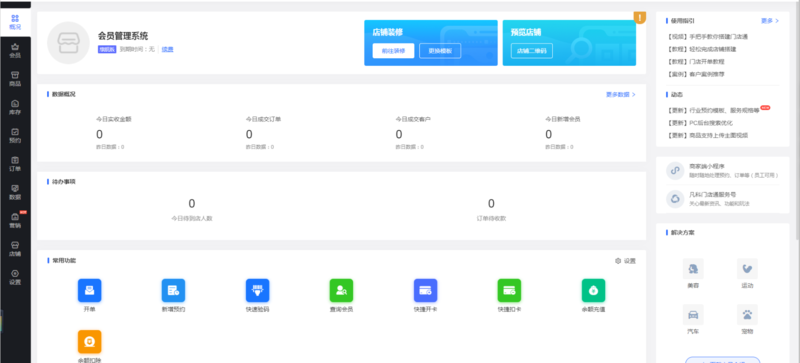Click the 店铺二维码 store QR code button
Screen dimensions: 800x363
(532, 51)
